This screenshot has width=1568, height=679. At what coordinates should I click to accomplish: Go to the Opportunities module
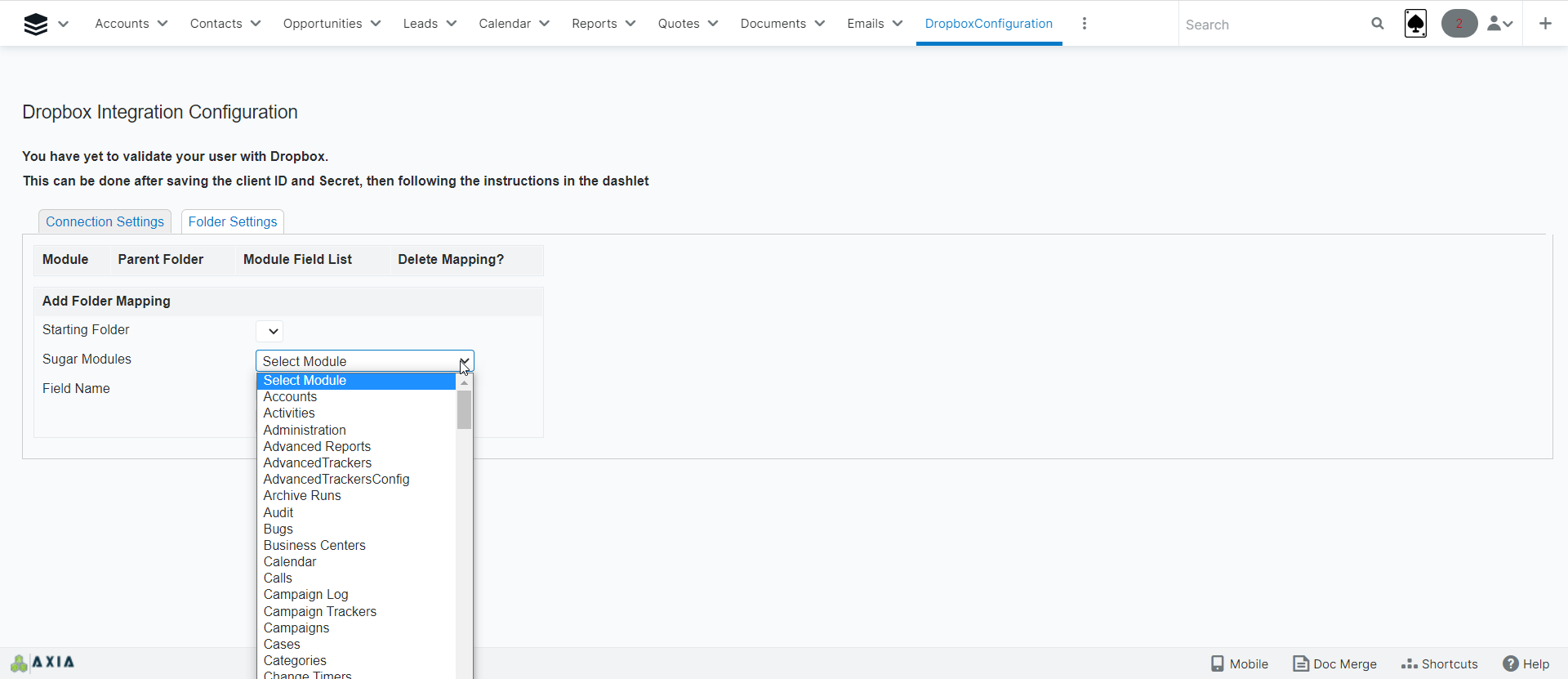(x=323, y=24)
